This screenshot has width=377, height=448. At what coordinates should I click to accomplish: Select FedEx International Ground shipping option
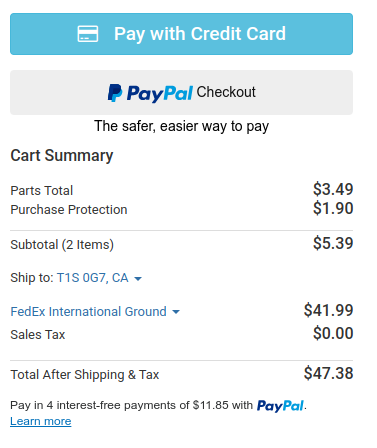(88, 312)
